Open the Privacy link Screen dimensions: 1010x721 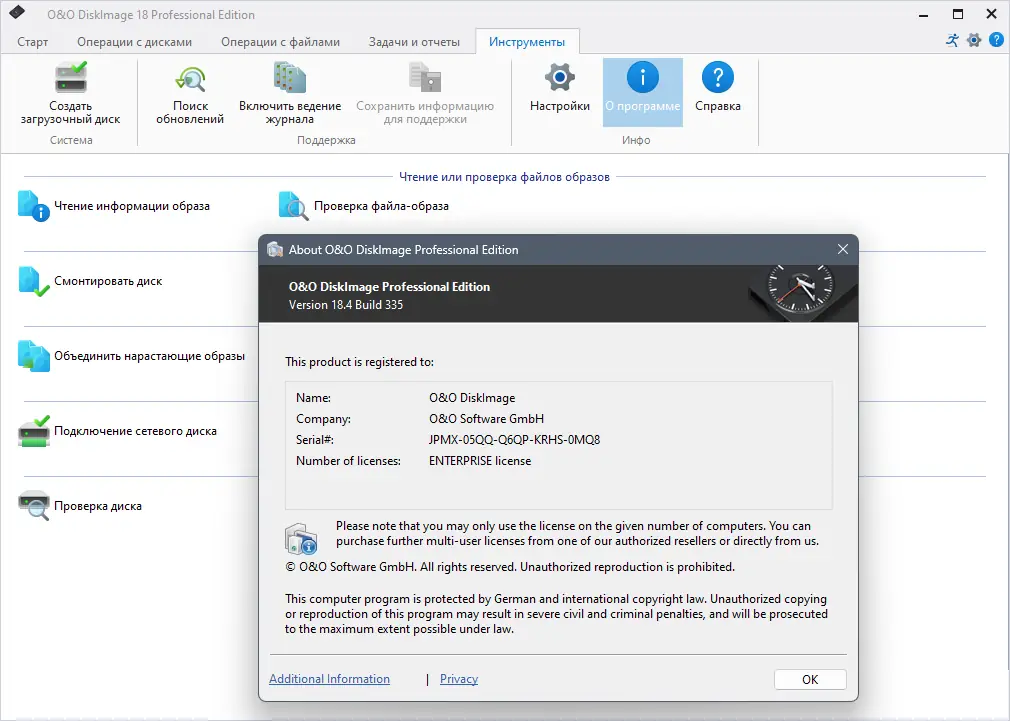pyautogui.click(x=459, y=679)
